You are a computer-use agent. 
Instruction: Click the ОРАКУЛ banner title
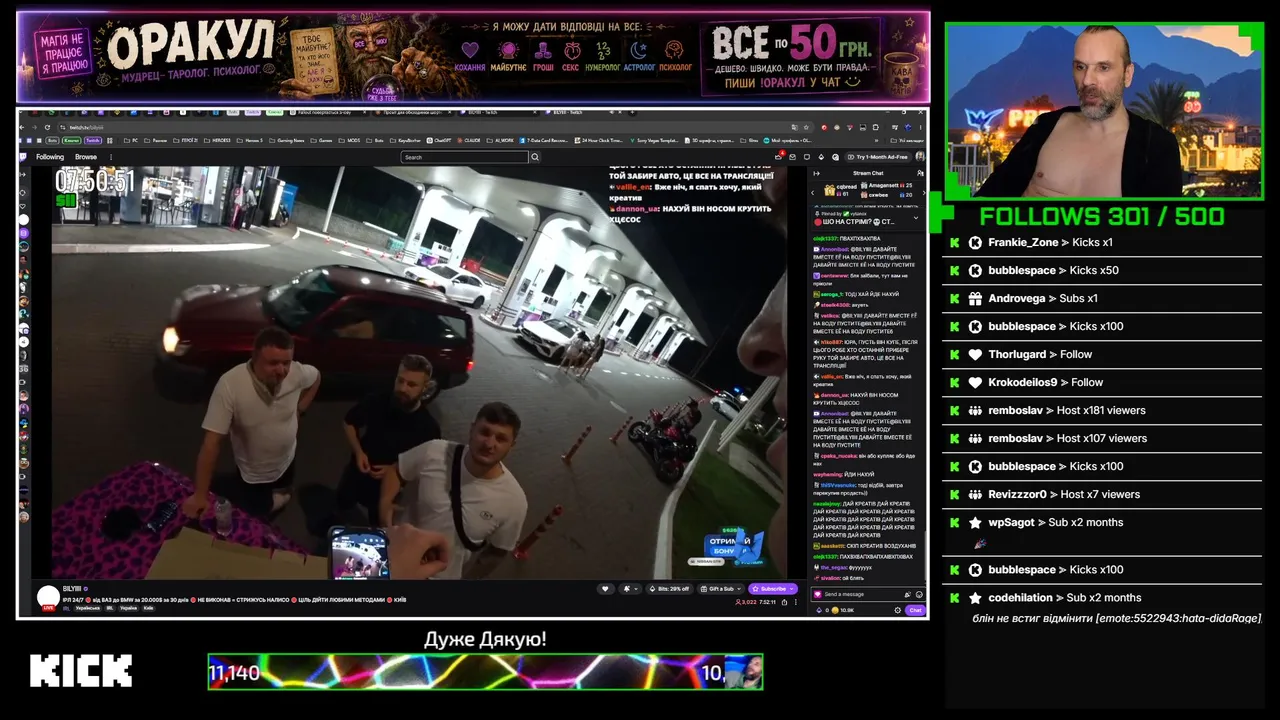pyautogui.click(x=191, y=43)
